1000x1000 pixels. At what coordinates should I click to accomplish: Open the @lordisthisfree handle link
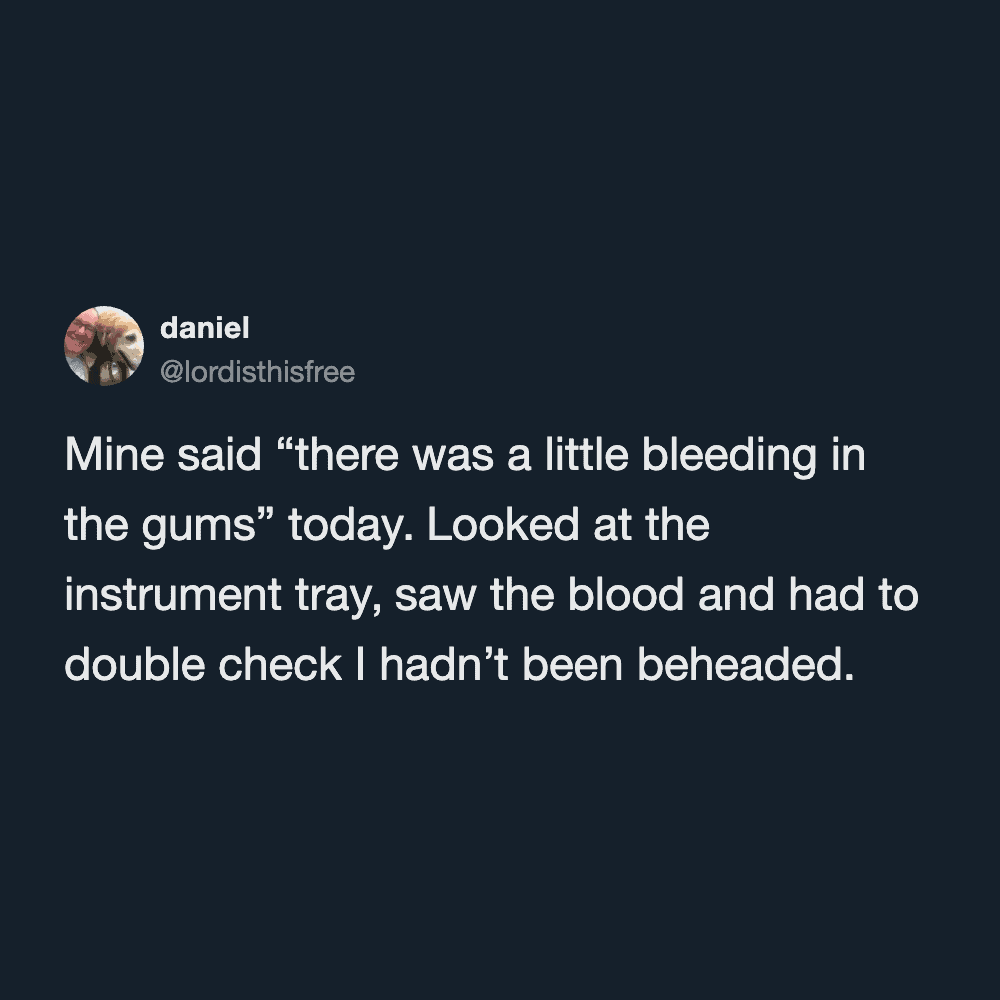pyautogui.click(x=257, y=373)
